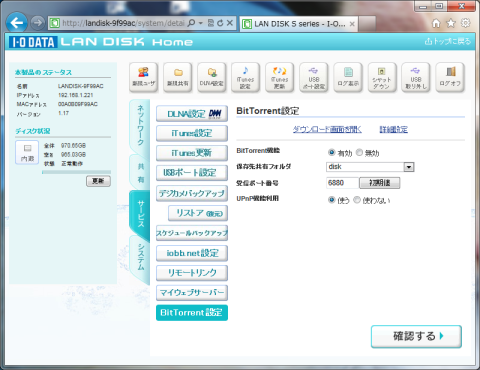Select the サービス side tab
Image resolution: width=480 pixels, height=370 pixels.
click(x=141, y=214)
